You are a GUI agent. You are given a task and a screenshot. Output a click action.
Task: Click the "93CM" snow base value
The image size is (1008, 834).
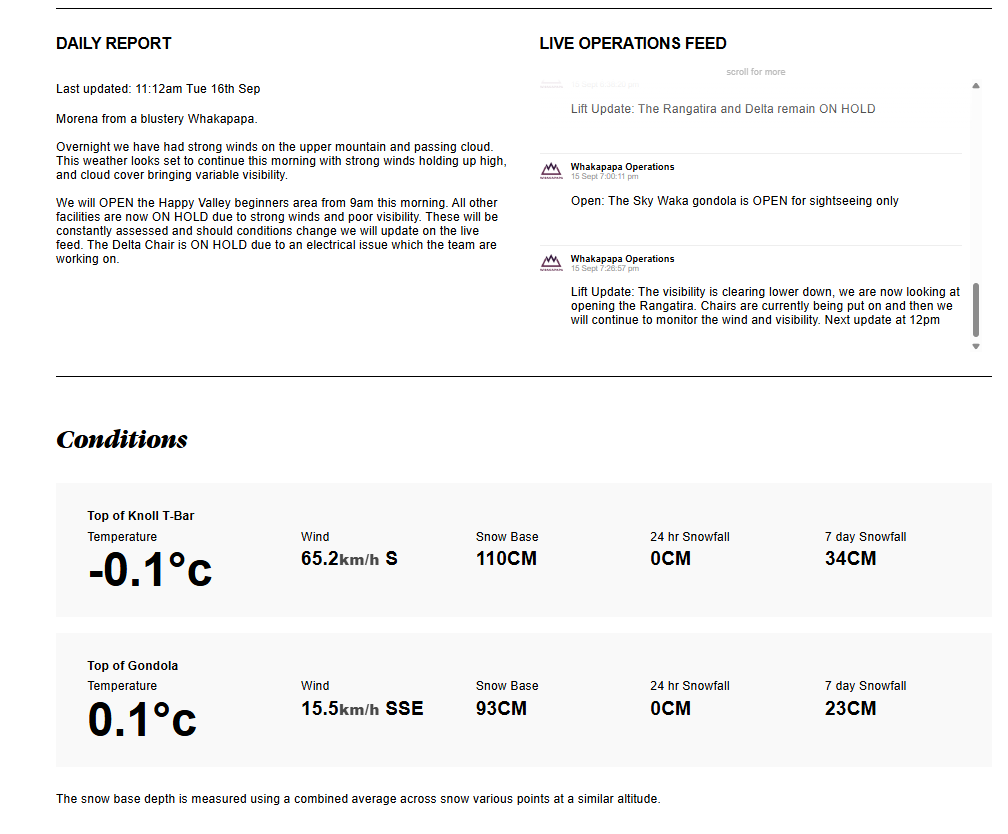[501, 709]
